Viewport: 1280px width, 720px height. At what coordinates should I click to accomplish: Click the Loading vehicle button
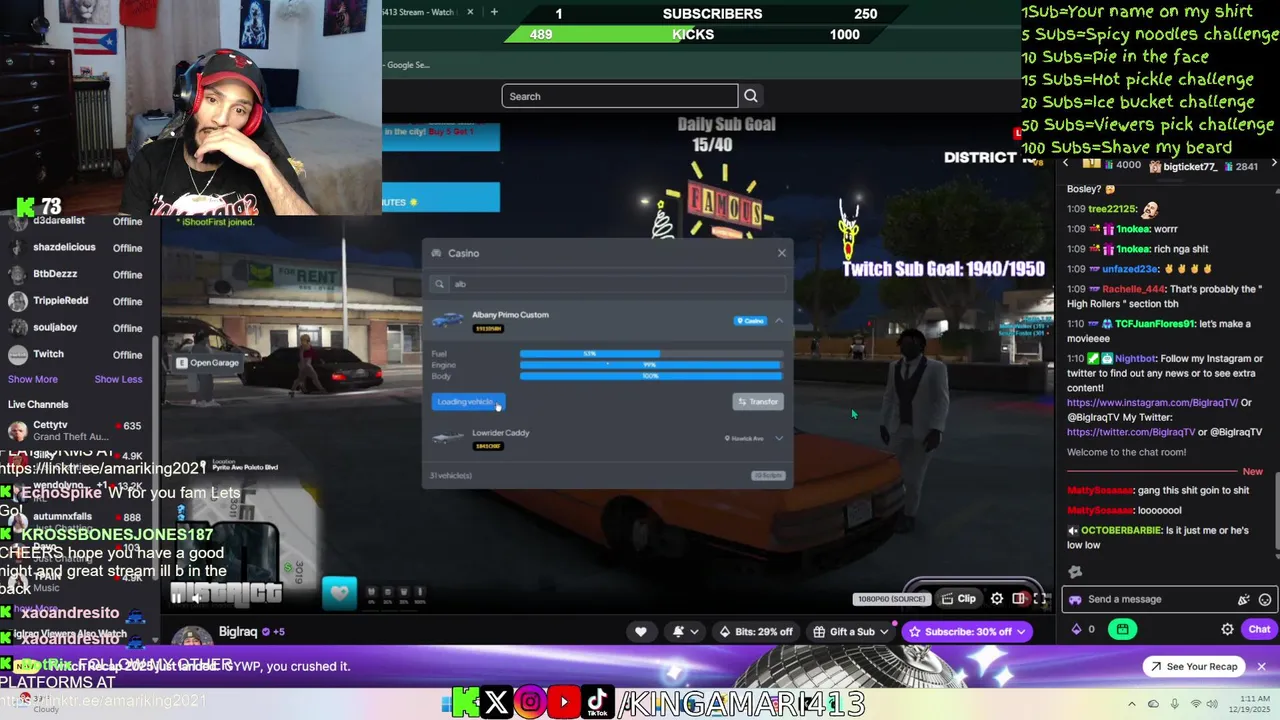pos(468,402)
